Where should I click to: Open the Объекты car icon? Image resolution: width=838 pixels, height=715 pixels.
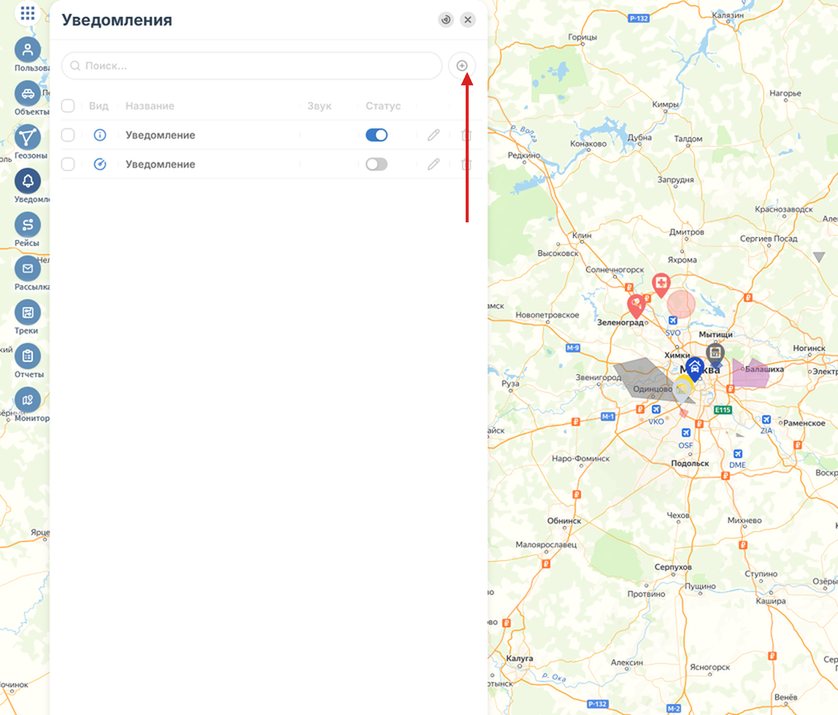tap(28, 94)
